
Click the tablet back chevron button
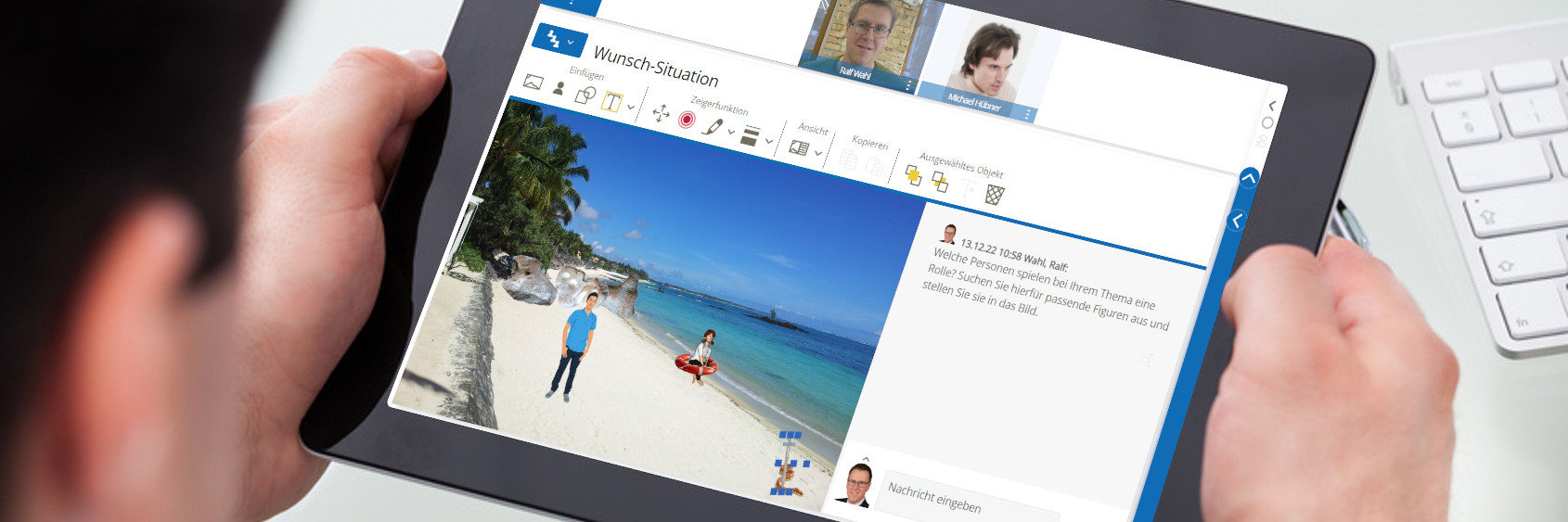pyautogui.click(x=1273, y=106)
